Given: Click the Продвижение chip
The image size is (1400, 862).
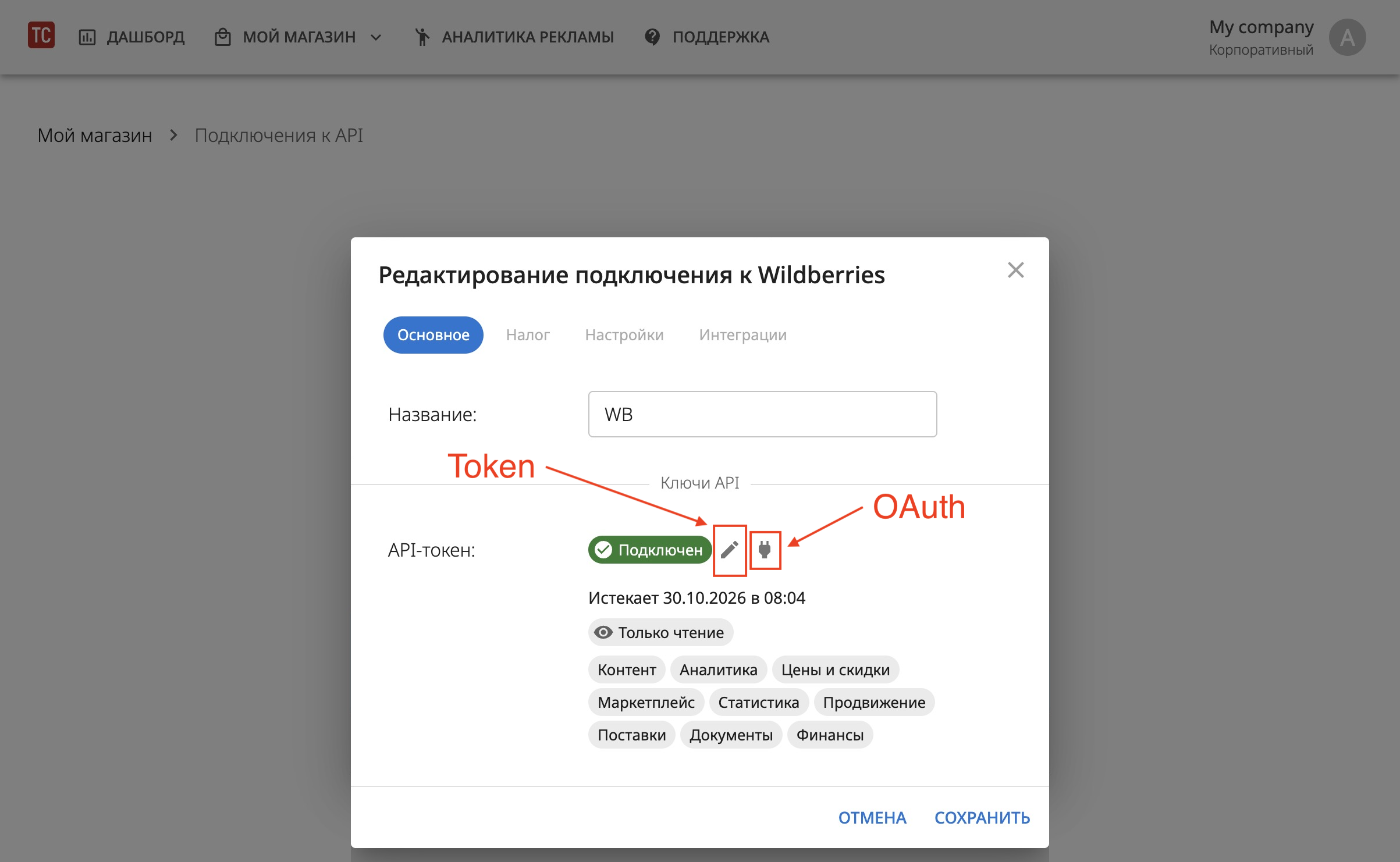Looking at the screenshot, I should tap(875, 702).
